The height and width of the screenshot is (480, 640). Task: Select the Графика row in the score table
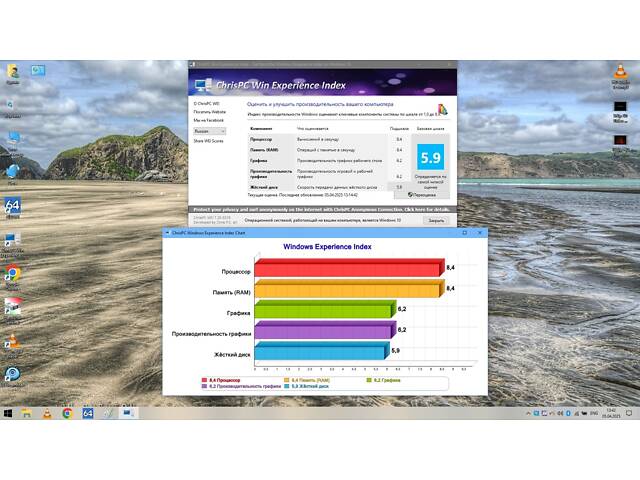click(x=329, y=160)
